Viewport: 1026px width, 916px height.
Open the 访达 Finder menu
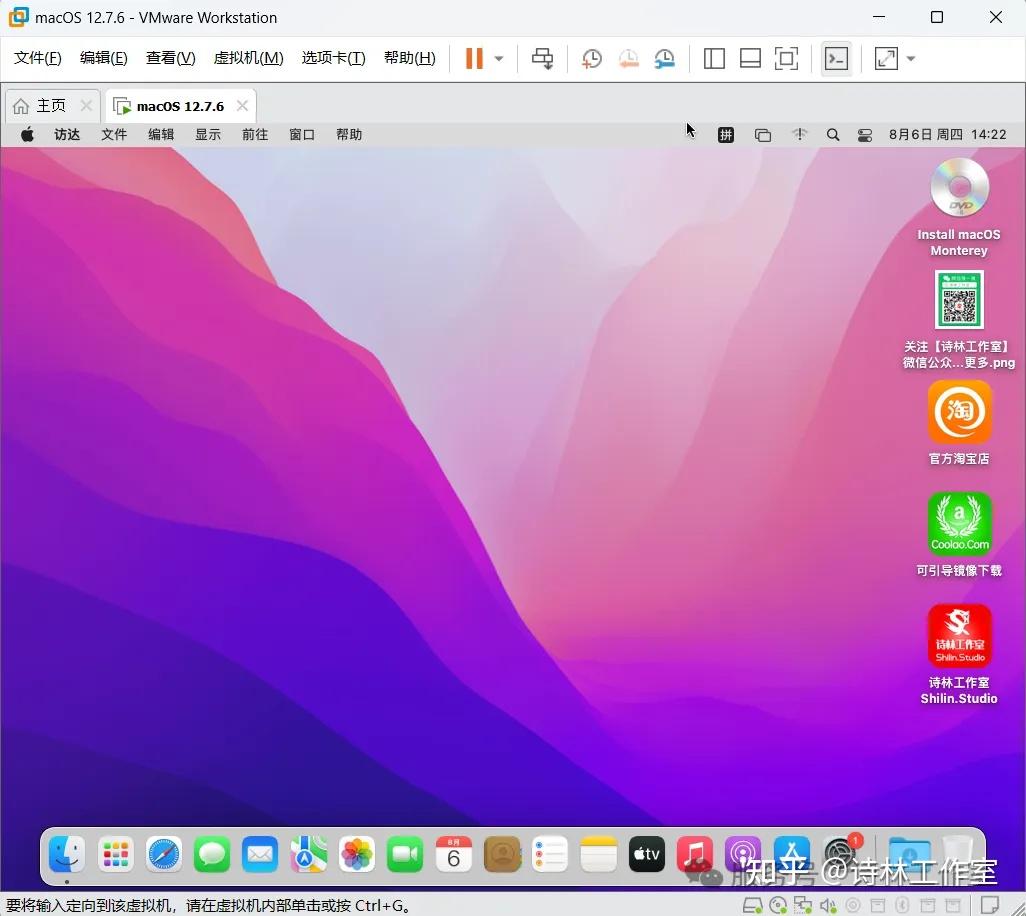coord(67,135)
